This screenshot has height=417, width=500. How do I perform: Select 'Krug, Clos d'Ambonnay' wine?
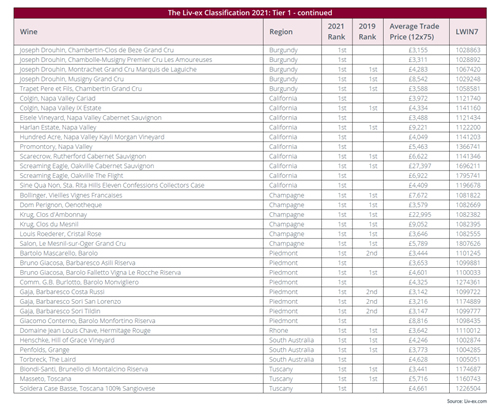[x=53, y=215]
